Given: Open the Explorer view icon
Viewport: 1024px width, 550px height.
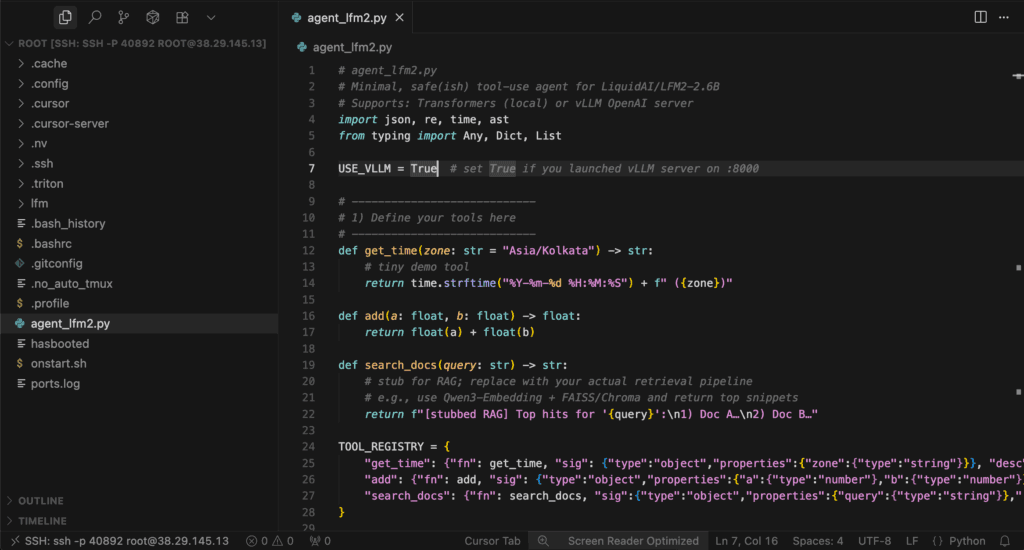Looking at the screenshot, I should pyautogui.click(x=65, y=17).
